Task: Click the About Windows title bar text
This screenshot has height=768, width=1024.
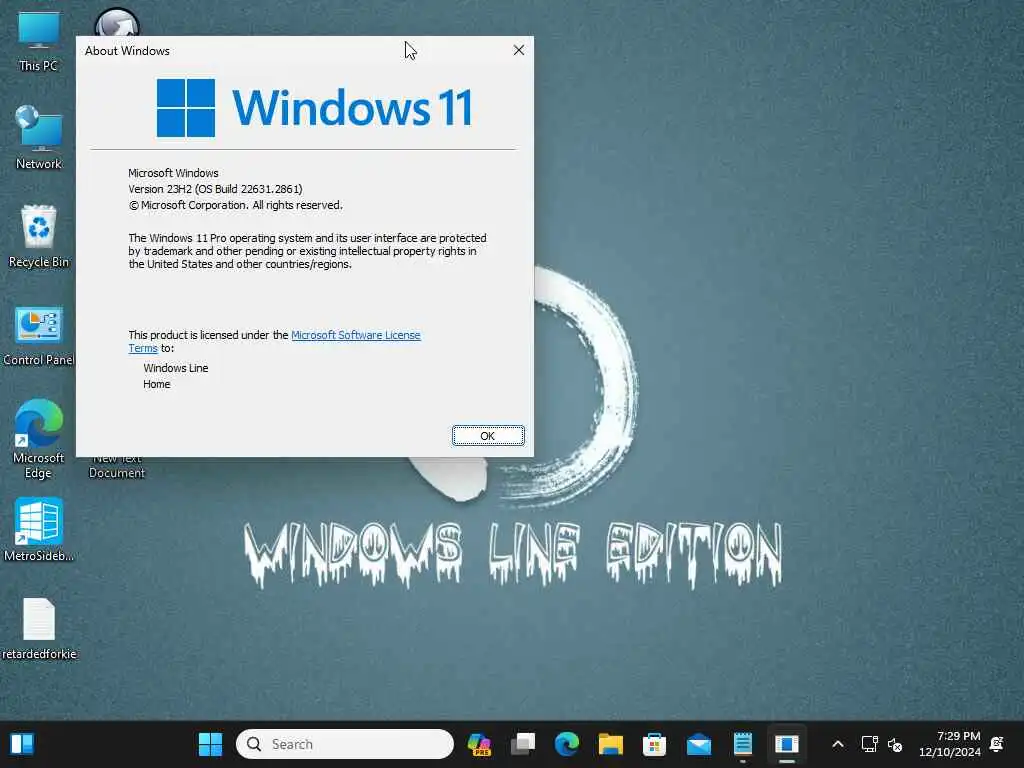Action: (x=127, y=51)
